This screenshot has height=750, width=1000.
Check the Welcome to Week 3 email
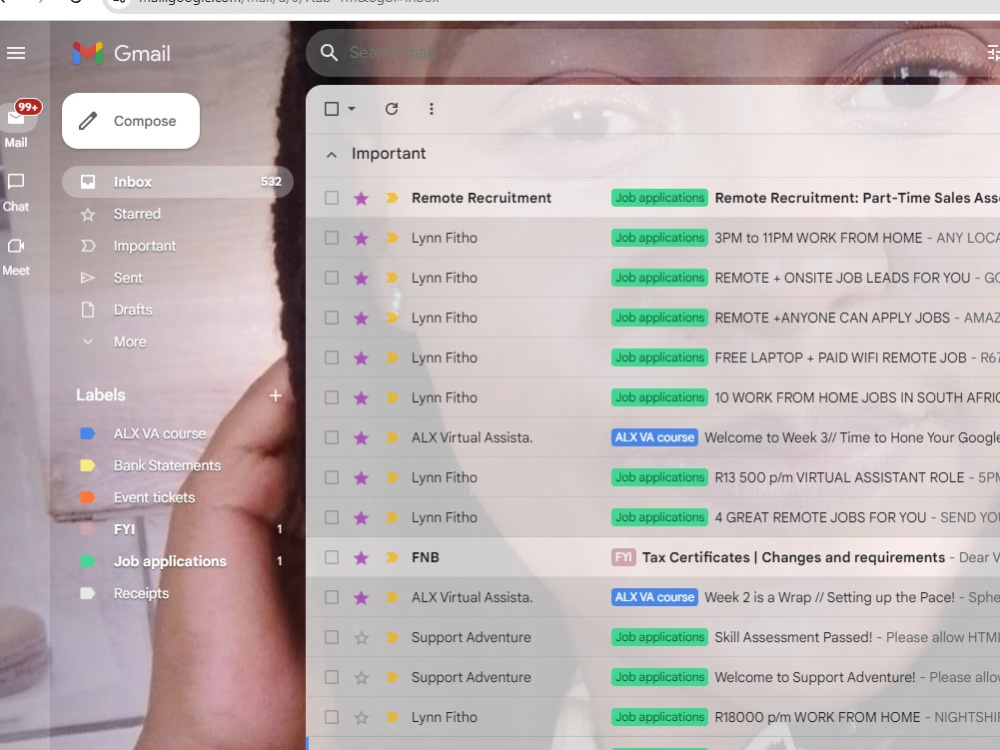pos(332,438)
